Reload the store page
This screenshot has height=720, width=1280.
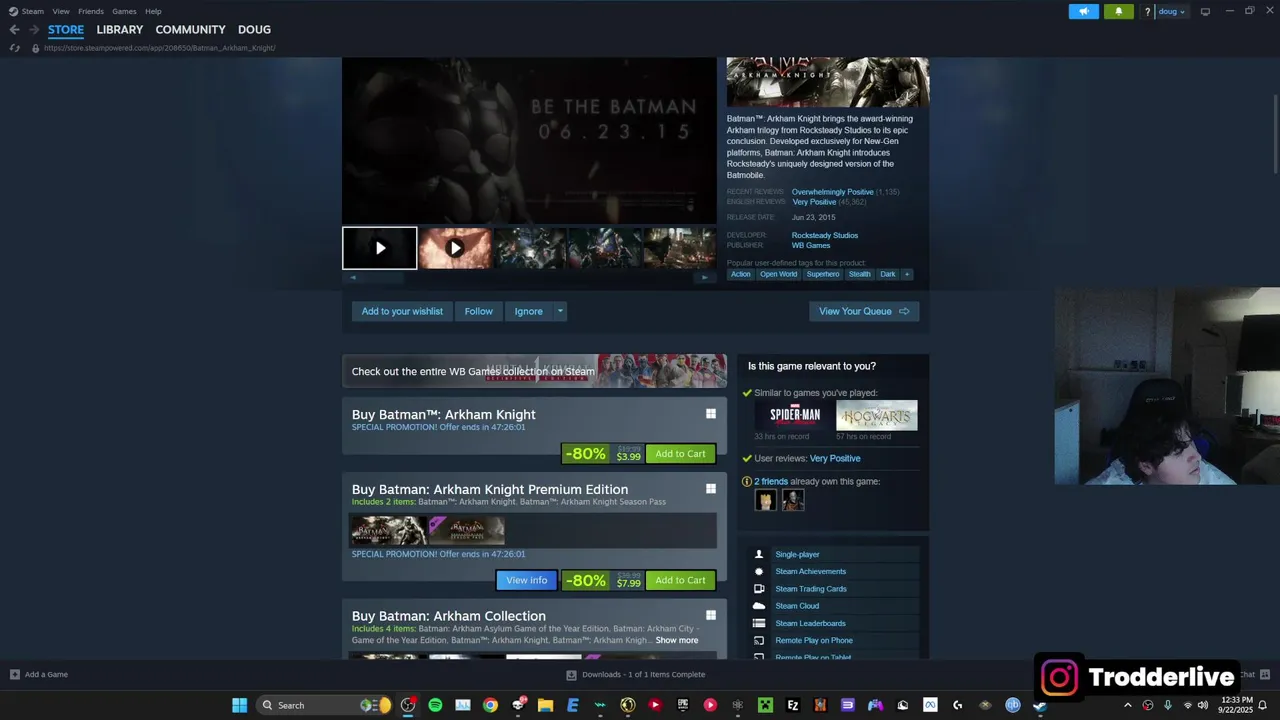tap(14, 48)
